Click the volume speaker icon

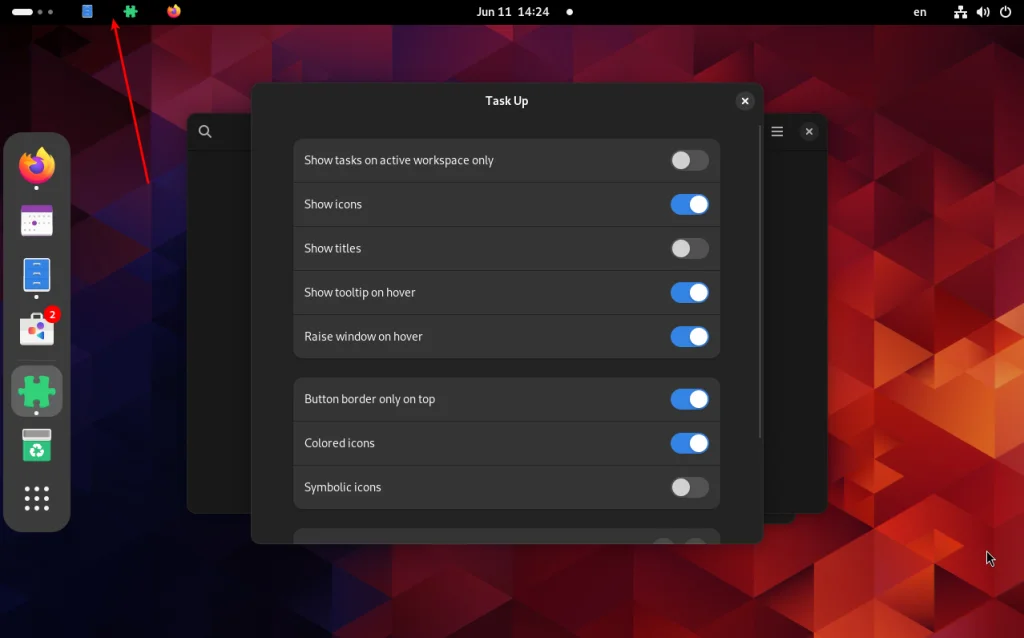click(x=983, y=12)
